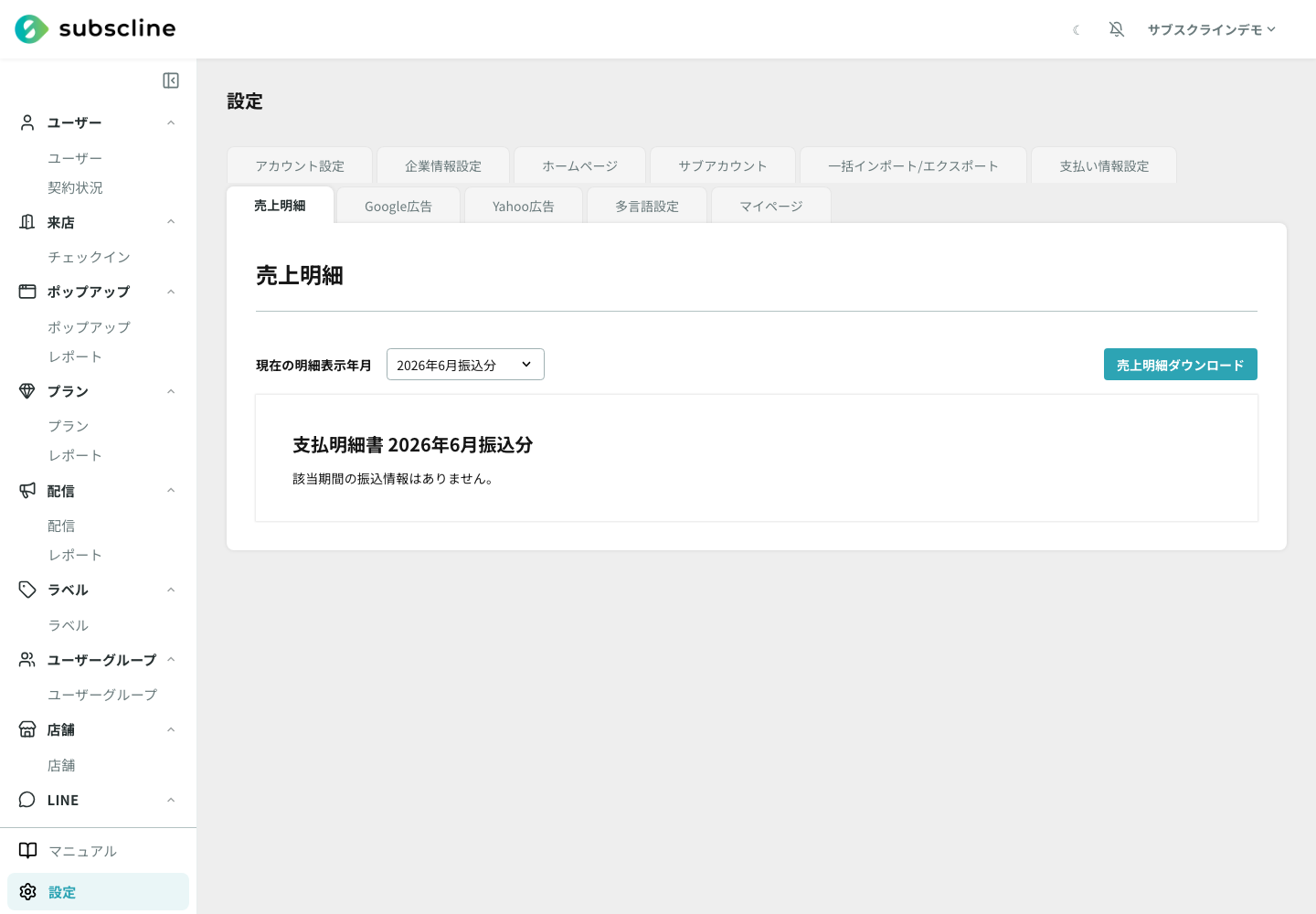This screenshot has width=1316, height=914.
Task: Open レポート under ポップアップ
Action: [75, 356]
